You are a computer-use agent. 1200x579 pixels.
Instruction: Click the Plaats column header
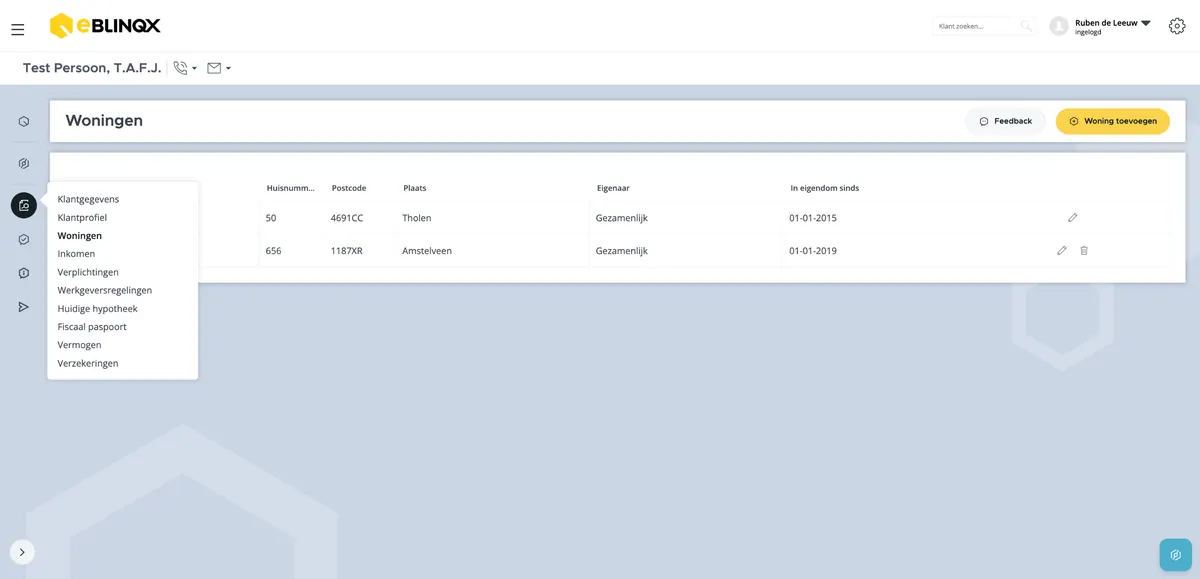pos(415,188)
